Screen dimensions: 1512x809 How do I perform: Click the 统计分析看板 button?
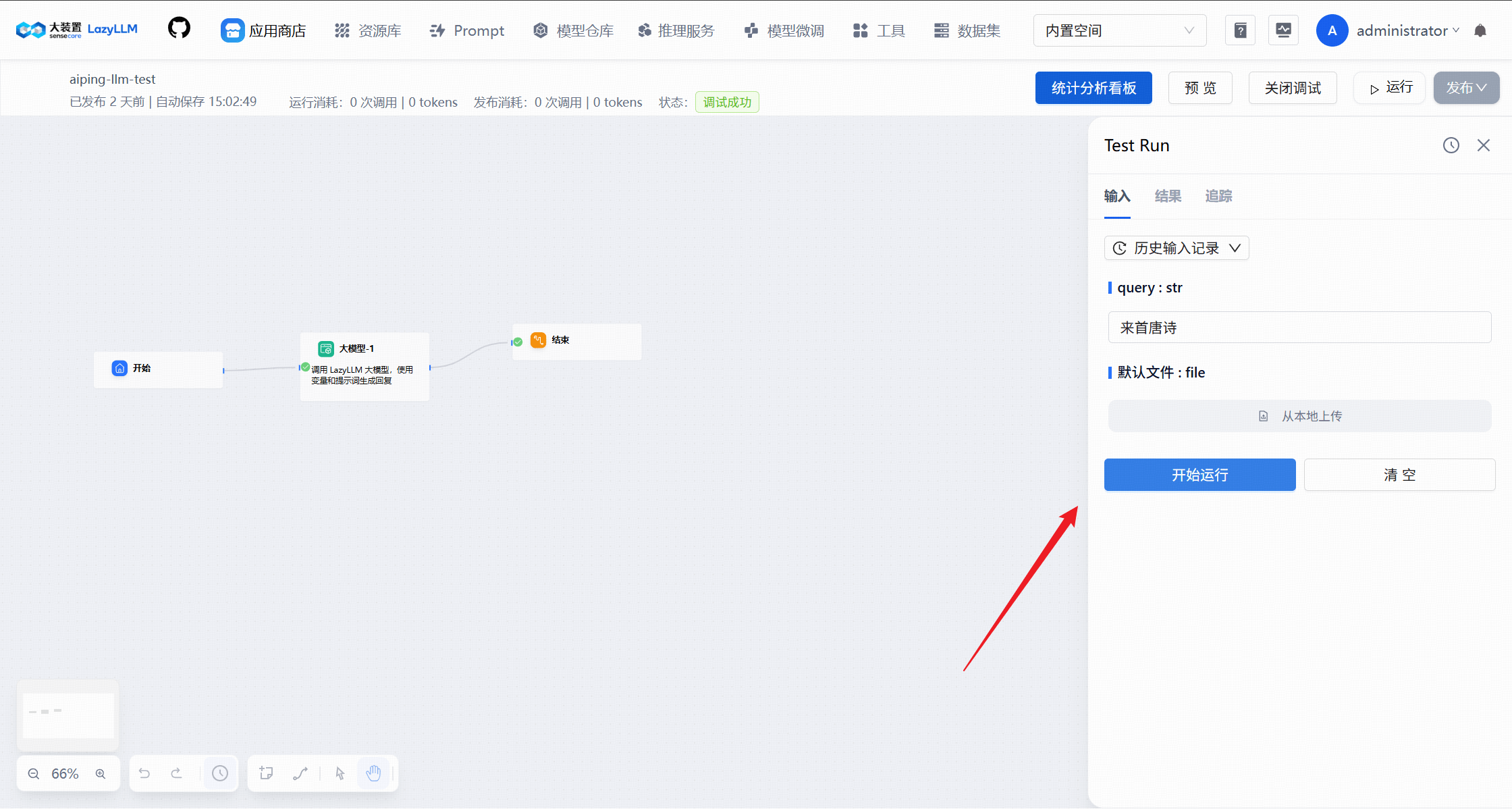tap(1093, 88)
